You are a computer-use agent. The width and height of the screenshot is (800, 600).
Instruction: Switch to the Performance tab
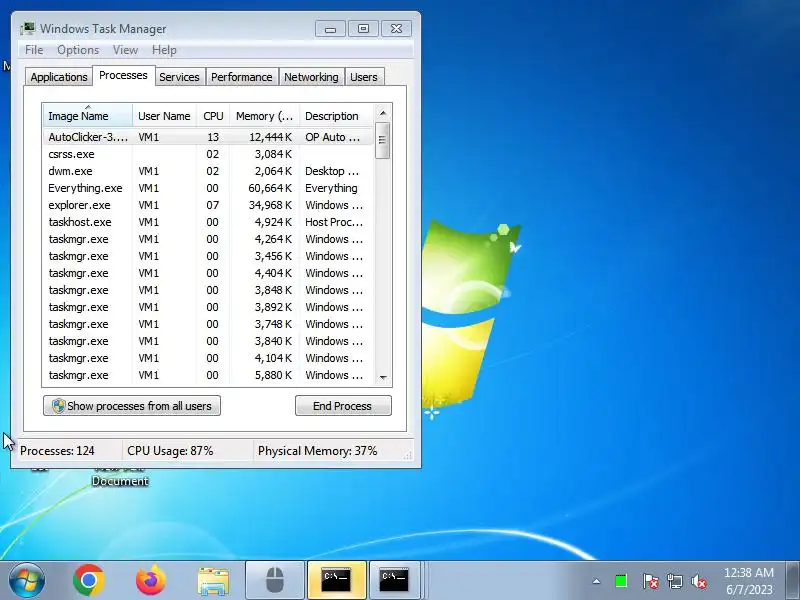(x=241, y=77)
